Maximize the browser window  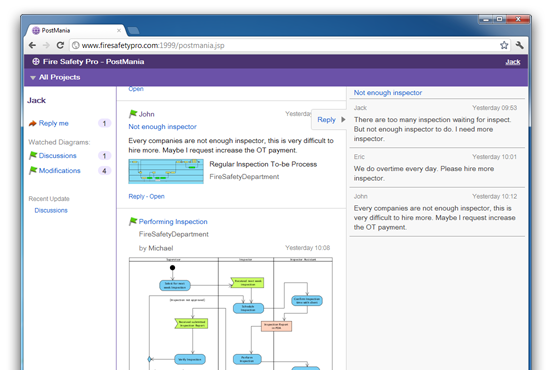499,20
